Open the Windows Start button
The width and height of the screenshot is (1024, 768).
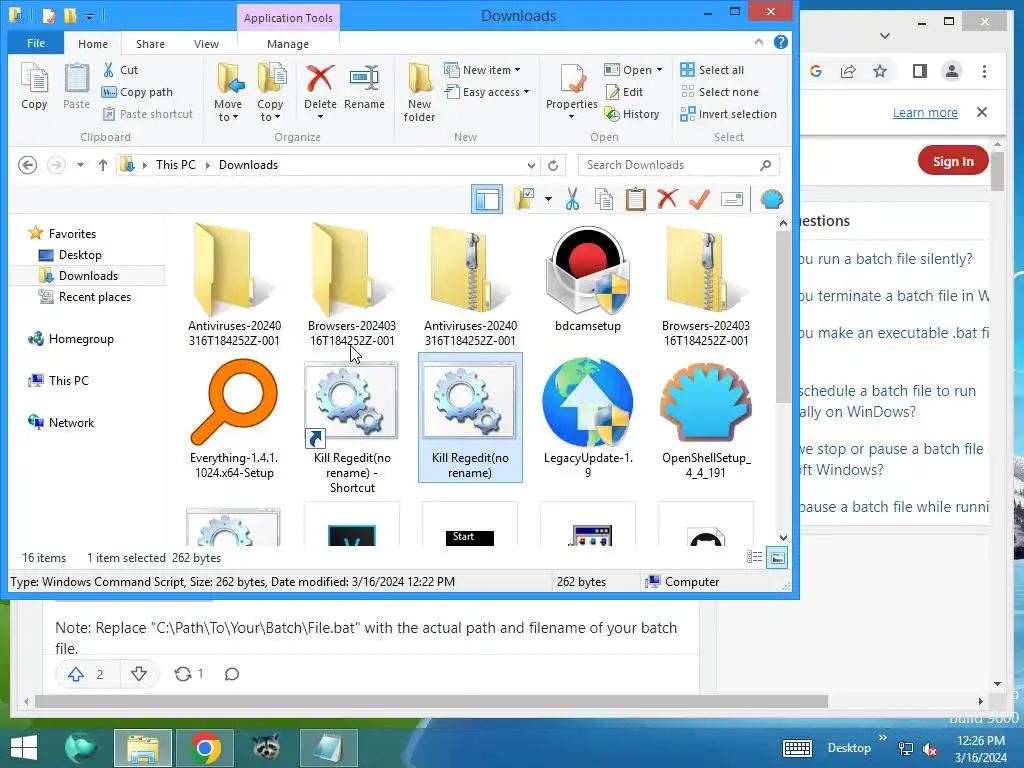click(x=24, y=748)
